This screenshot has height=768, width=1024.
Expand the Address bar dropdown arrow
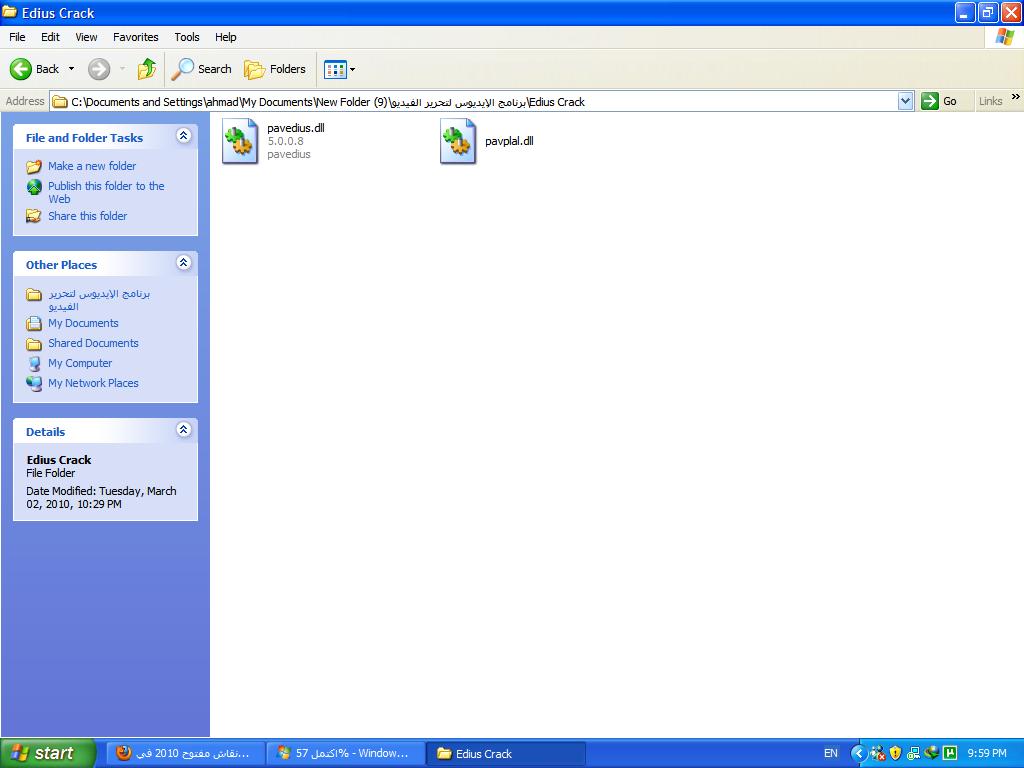pyautogui.click(x=905, y=101)
